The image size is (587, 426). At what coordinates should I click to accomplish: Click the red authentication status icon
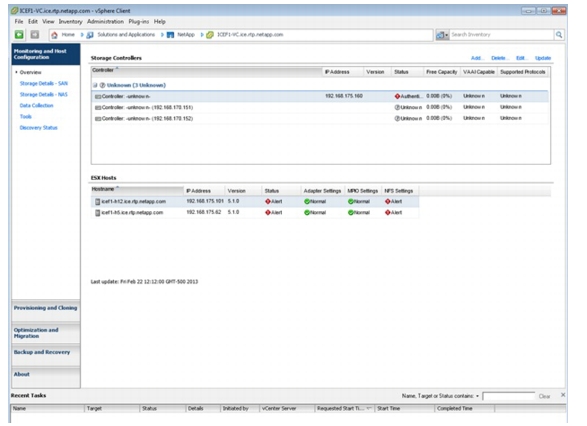(397, 96)
